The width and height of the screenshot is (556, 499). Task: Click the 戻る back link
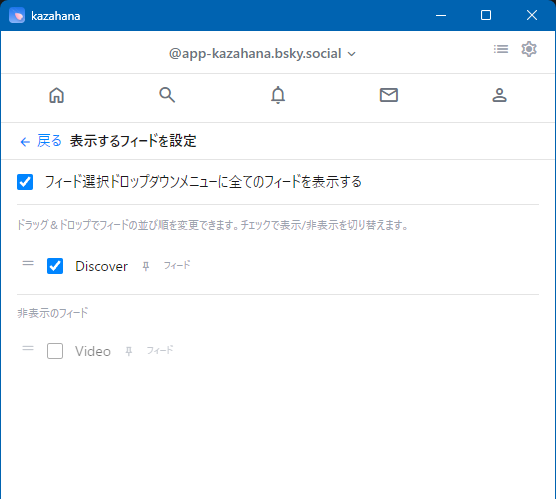click(x=49, y=141)
